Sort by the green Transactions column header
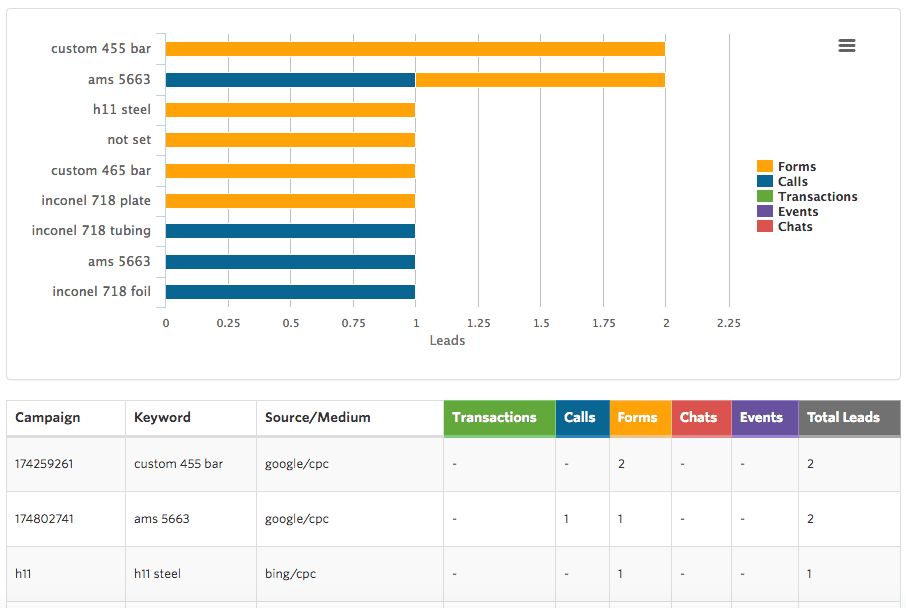 (499, 418)
